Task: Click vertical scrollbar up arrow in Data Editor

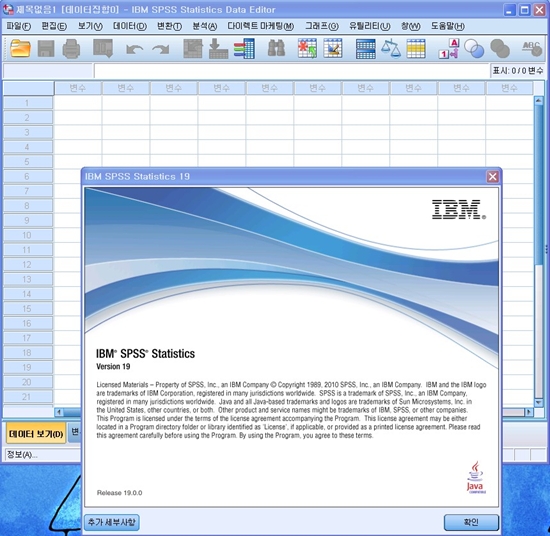Action: [x=538, y=101]
